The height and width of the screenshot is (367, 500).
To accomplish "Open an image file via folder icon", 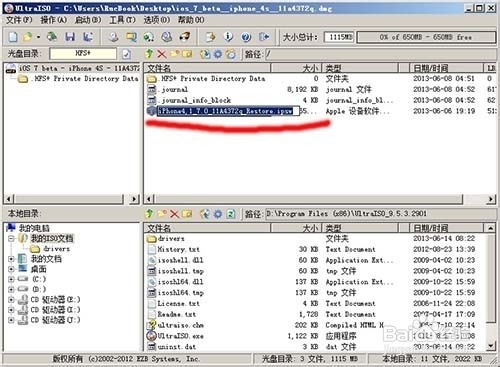I will tap(28, 37).
